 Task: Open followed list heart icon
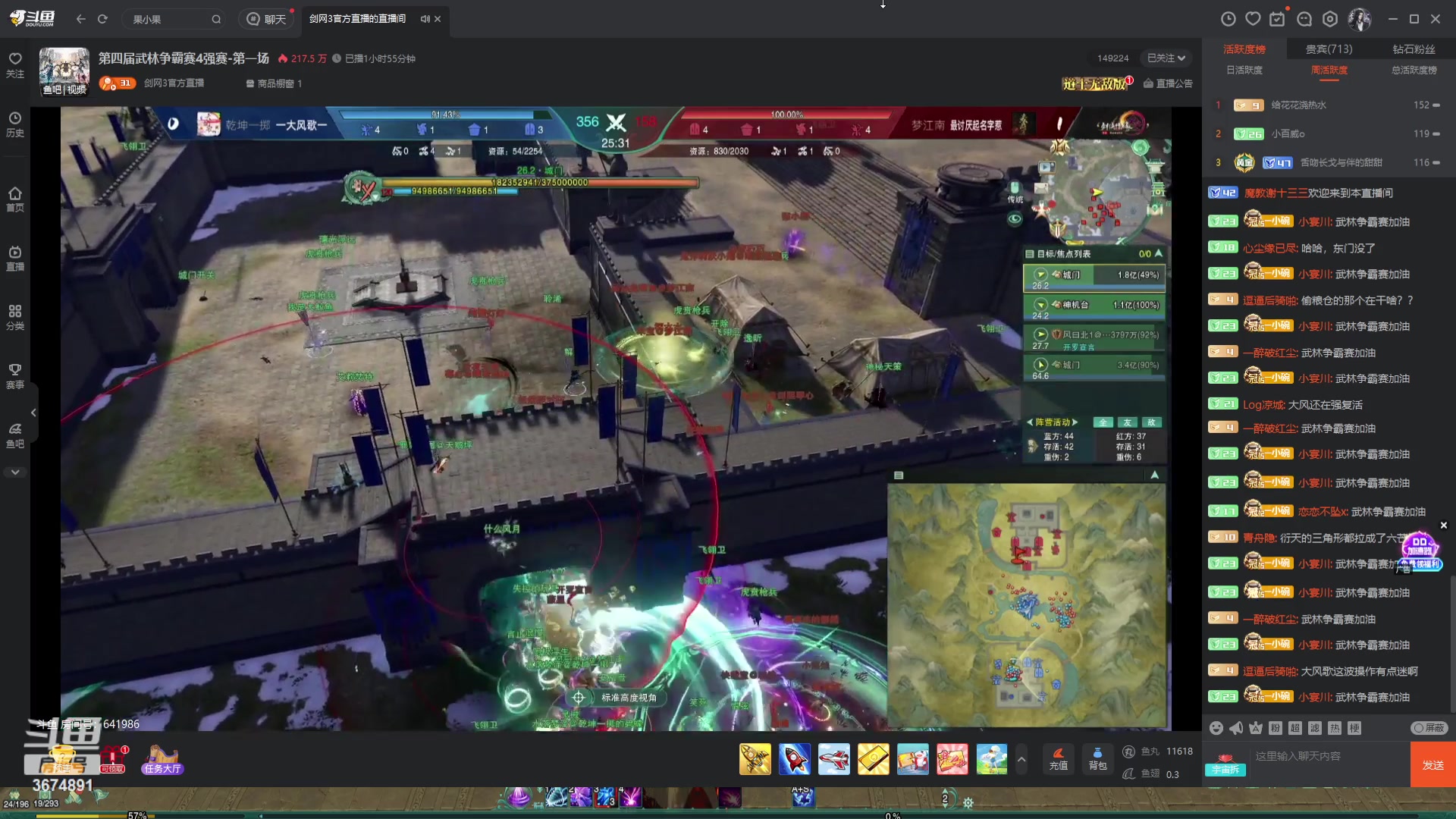pos(1253,19)
